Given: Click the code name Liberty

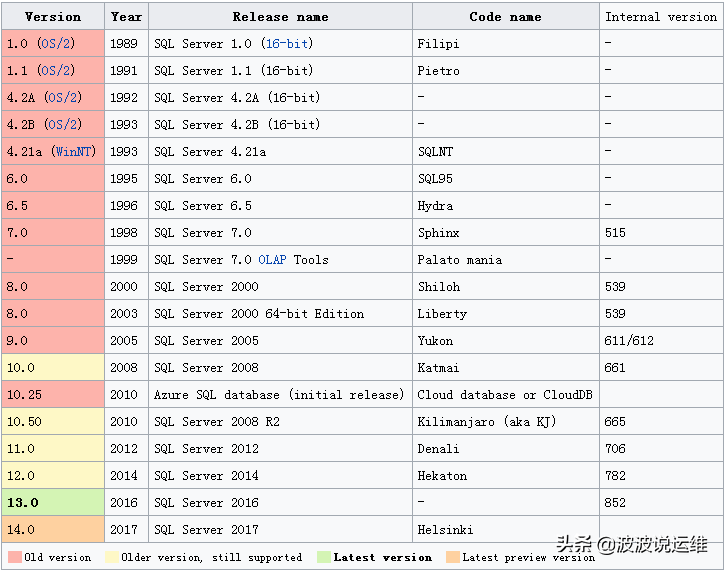Looking at the screenshot, I should 442,314.
